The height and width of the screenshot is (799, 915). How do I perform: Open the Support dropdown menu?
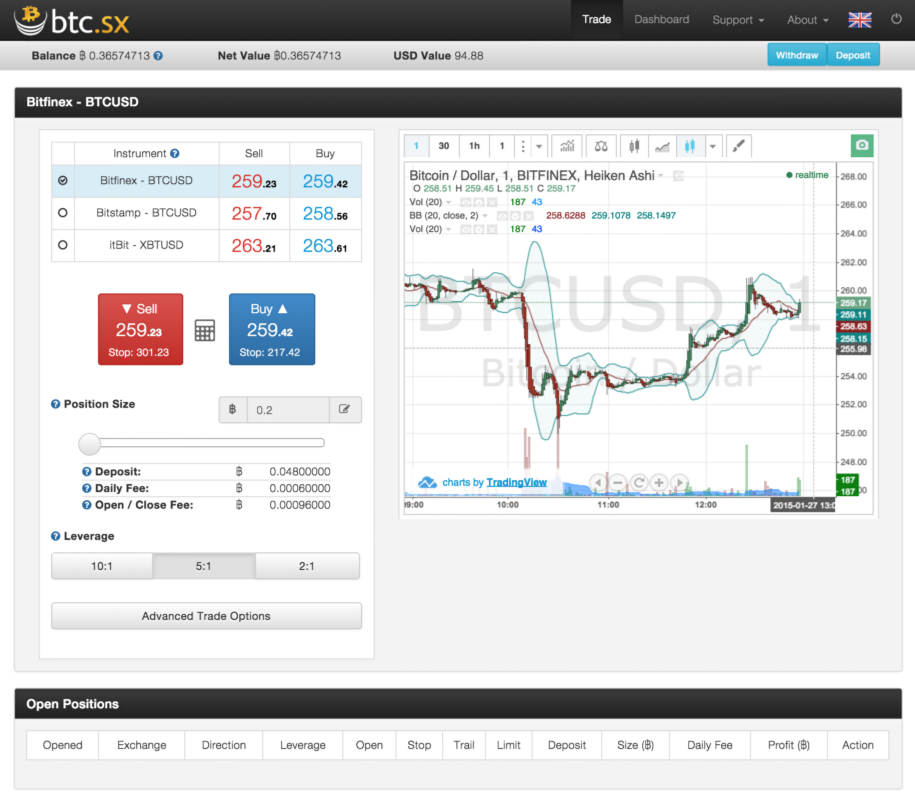738,20
